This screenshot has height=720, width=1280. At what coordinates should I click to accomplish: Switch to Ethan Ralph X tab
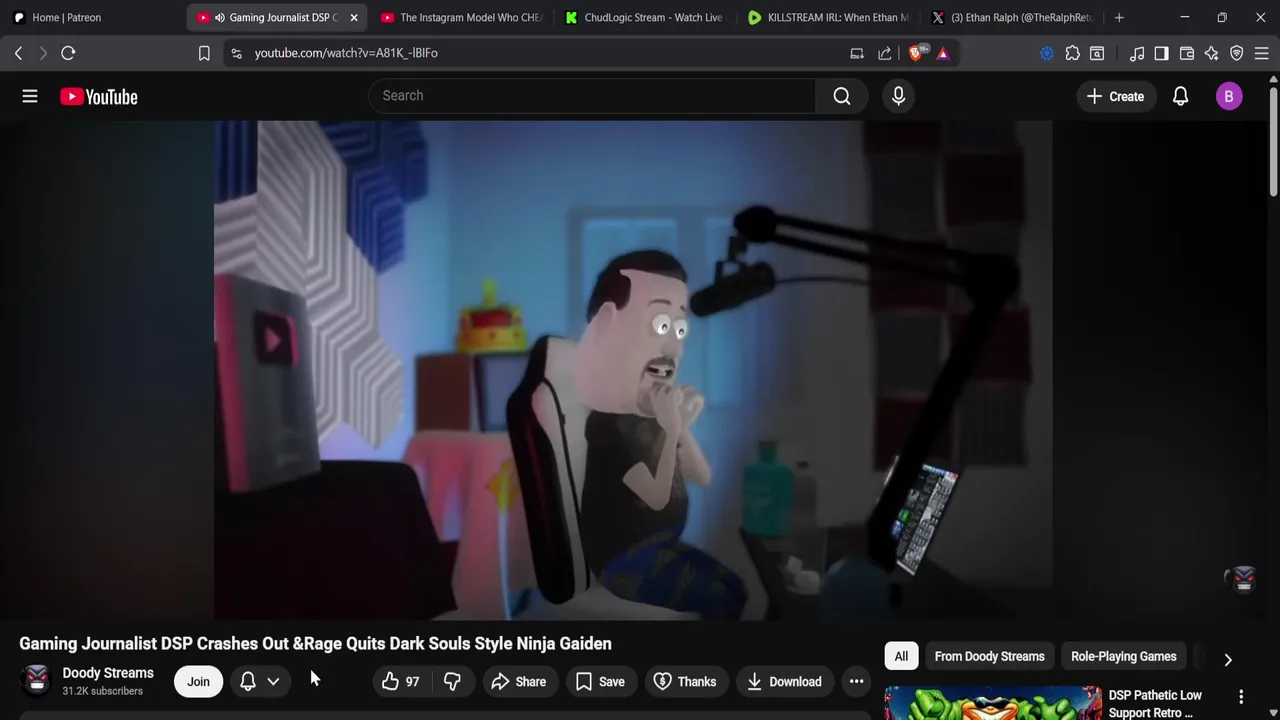point(1014,17)
